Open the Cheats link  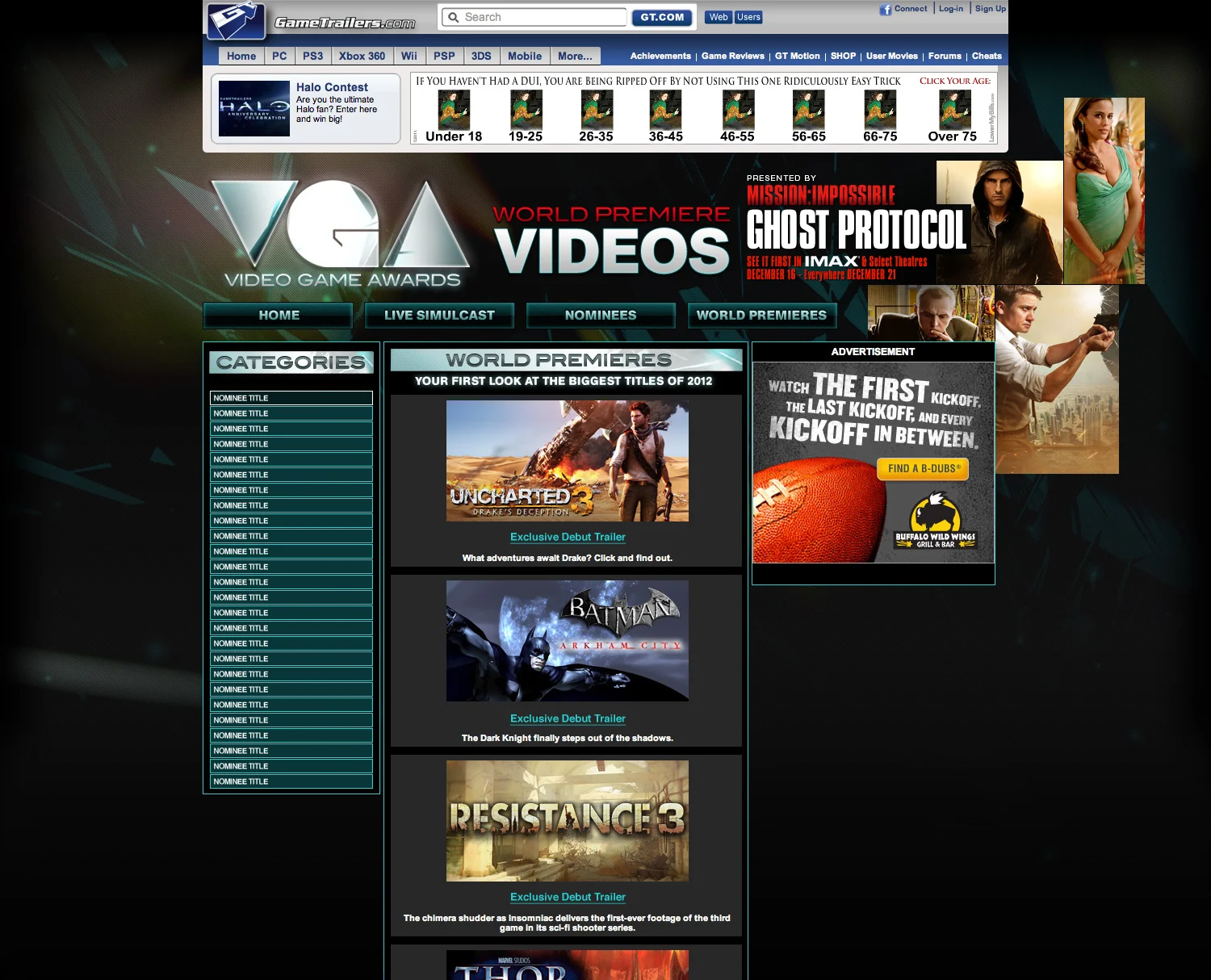(x=987, y=56)
